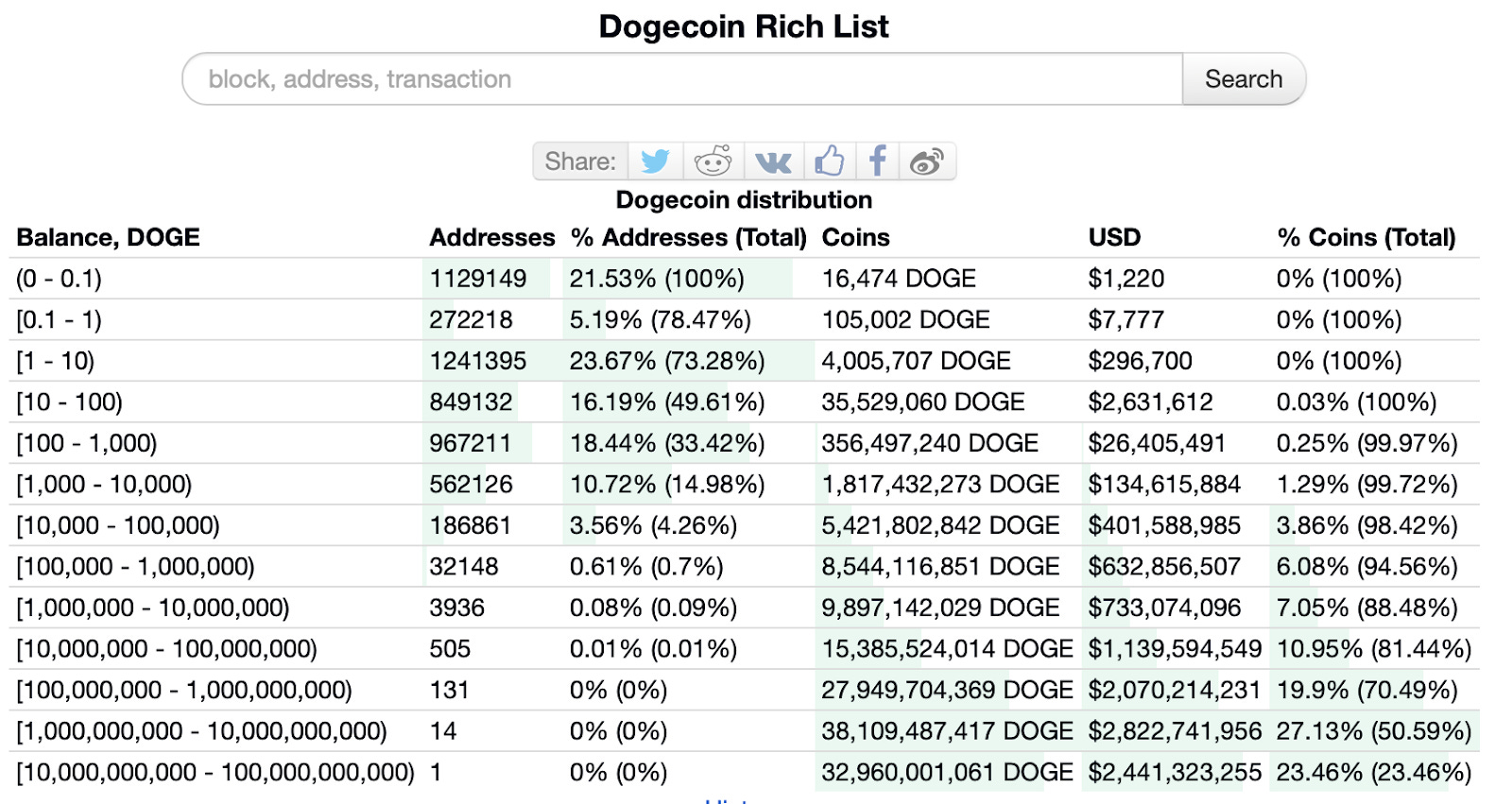Click the 6.08% (94.56%) coins cell
Image resolution: width=1512 pixels, height=804 pixels.
tap(1366, 567)
